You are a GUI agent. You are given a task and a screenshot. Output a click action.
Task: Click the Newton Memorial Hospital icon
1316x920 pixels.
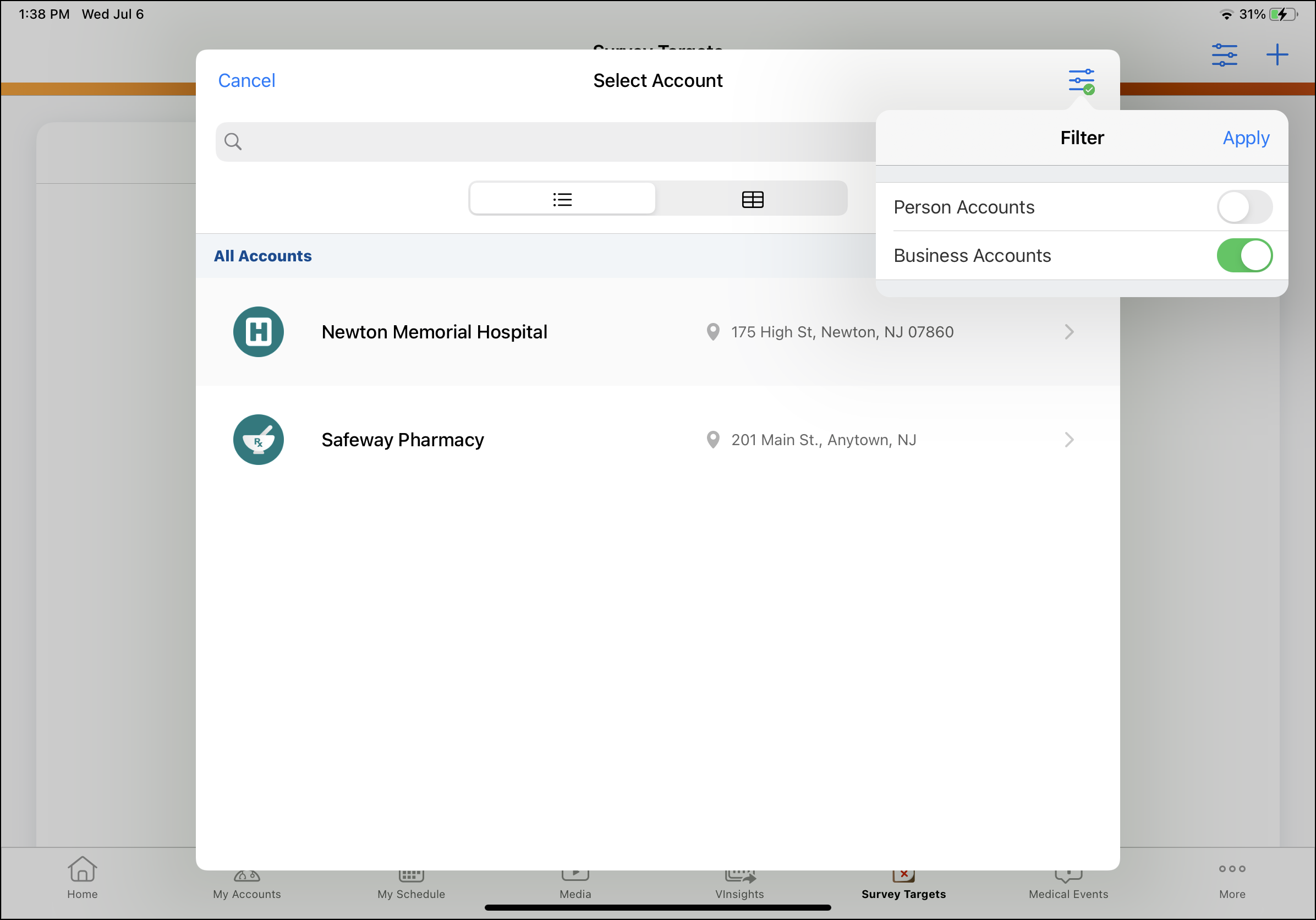[x=259, y=332]
